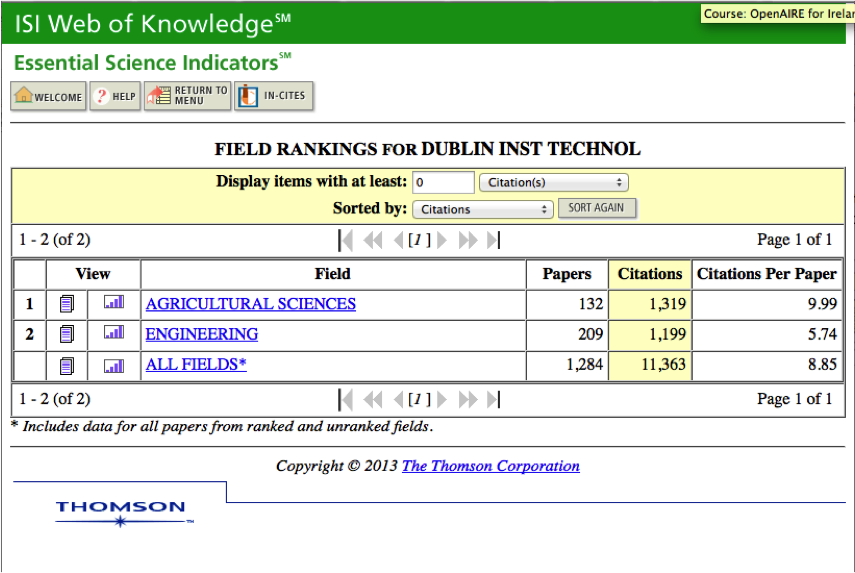Go to first page in top pager
The height and width of the screenshot is (573, 855).
(346, 240)
